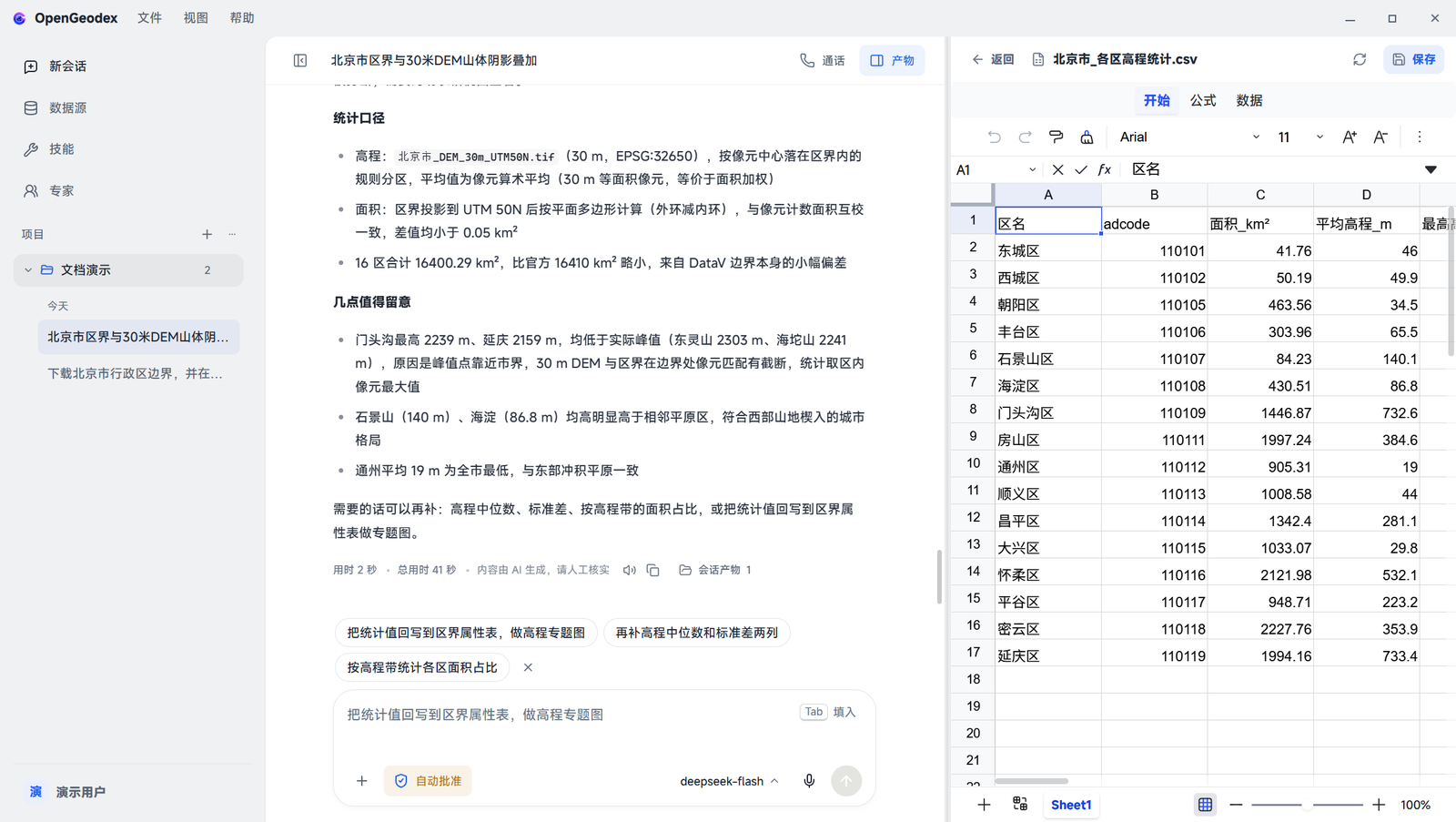
Task: Read the response aloud with speaker icon
Action: point(629,570)
